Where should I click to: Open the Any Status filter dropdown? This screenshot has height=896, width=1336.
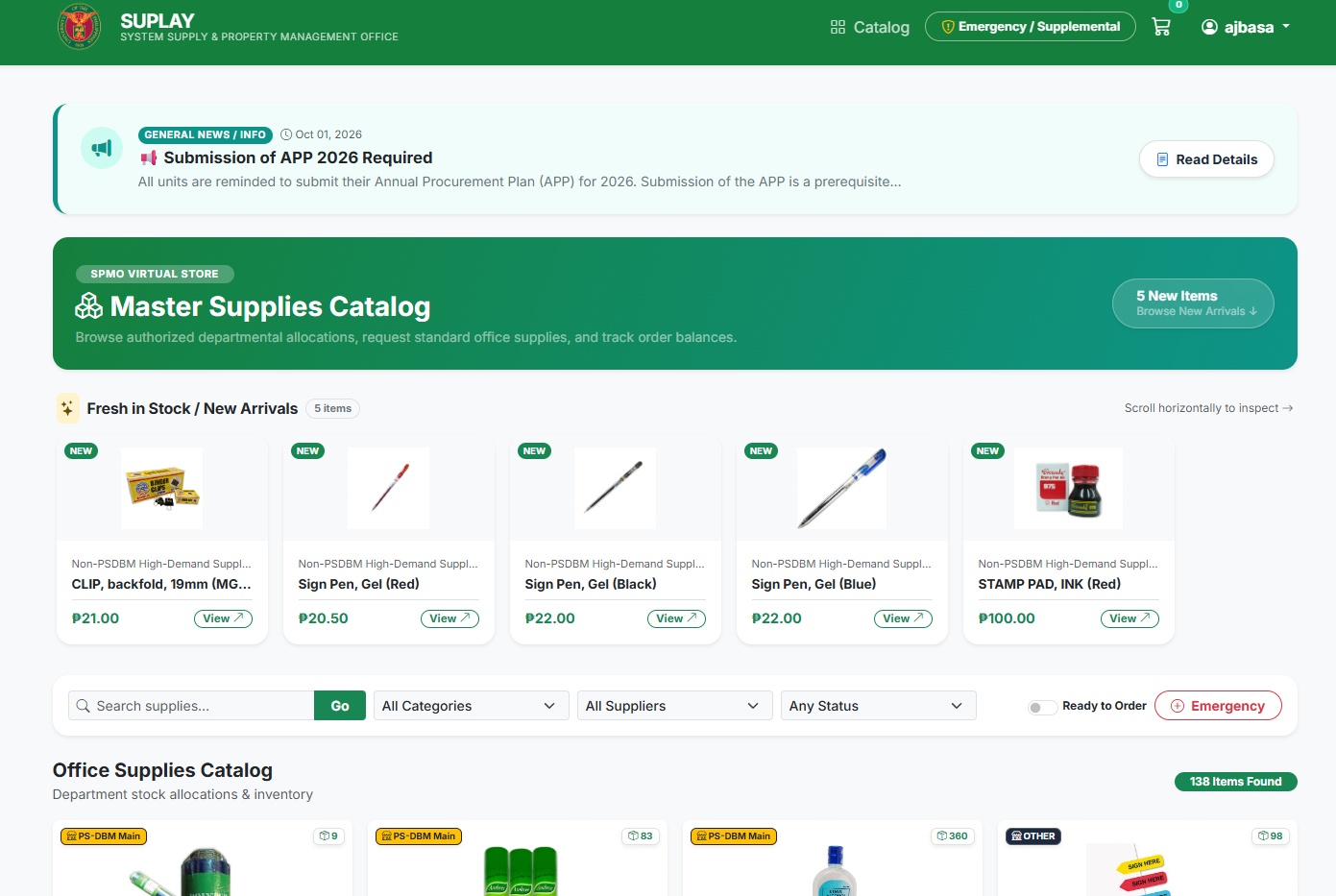[x=877, y=706]
